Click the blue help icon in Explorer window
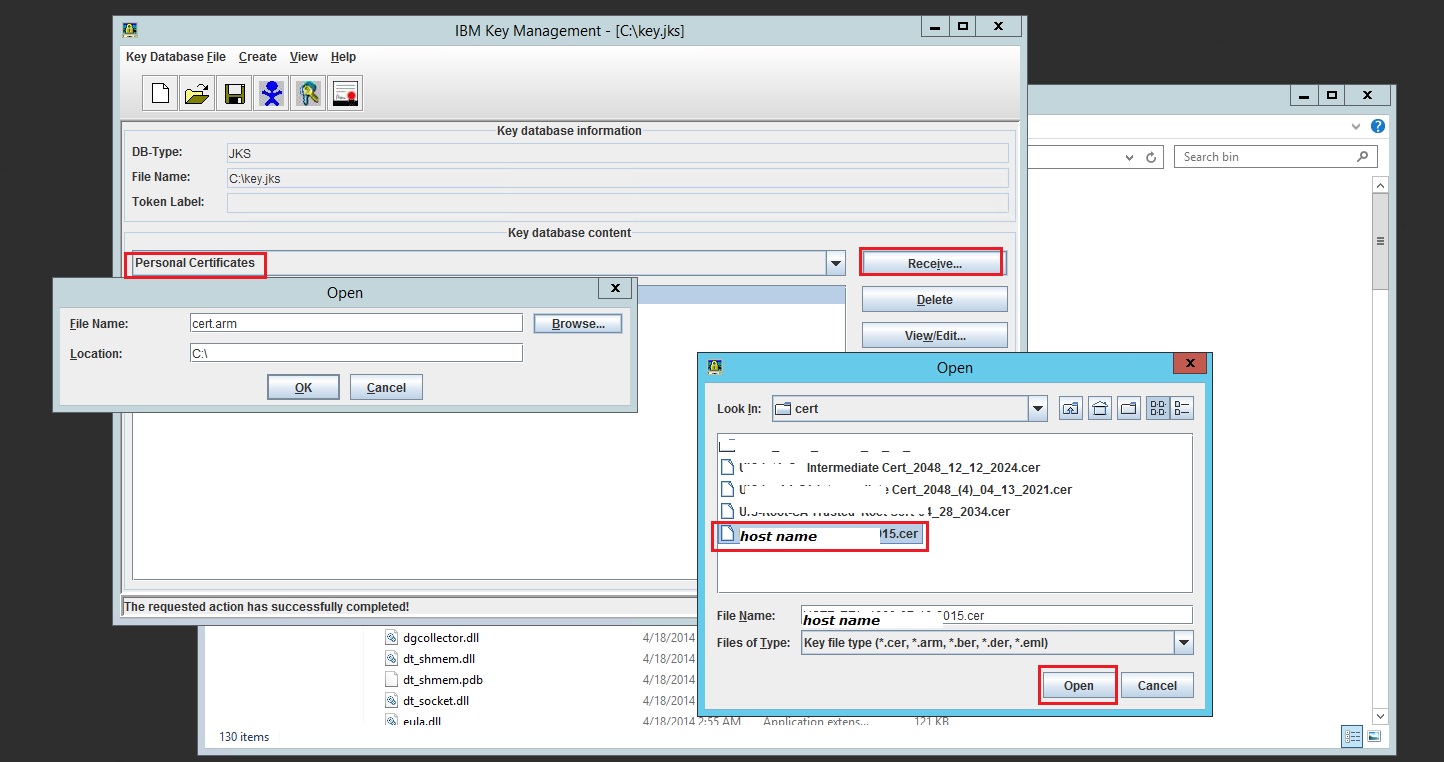The image size is (1444, 762). pos(1378,127)
